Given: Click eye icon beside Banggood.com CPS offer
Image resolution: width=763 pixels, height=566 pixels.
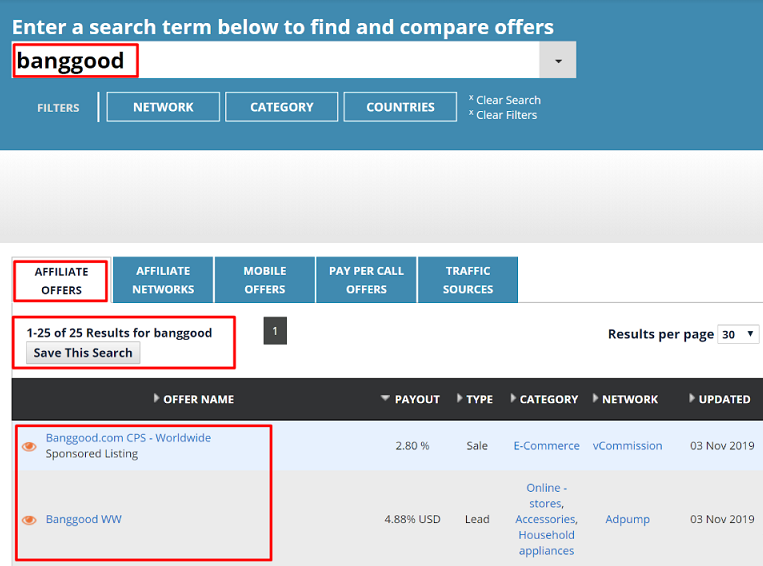Looking at the screenshot, I should tap(29, 447).
